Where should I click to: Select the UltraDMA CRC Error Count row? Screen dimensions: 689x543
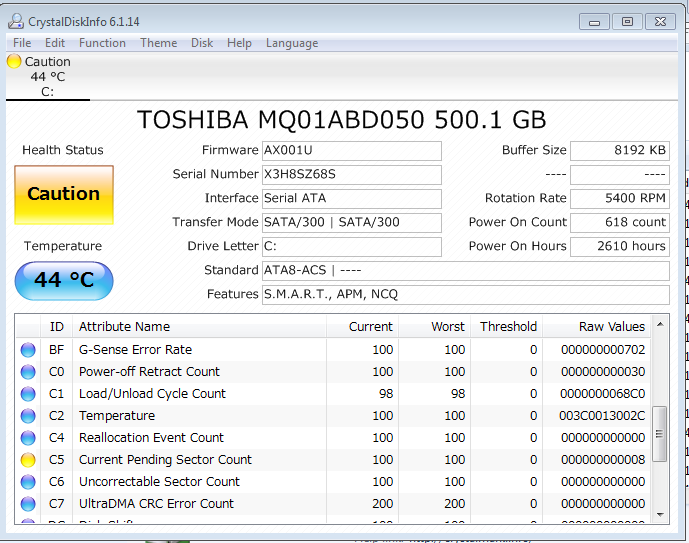tap(333, 504)
